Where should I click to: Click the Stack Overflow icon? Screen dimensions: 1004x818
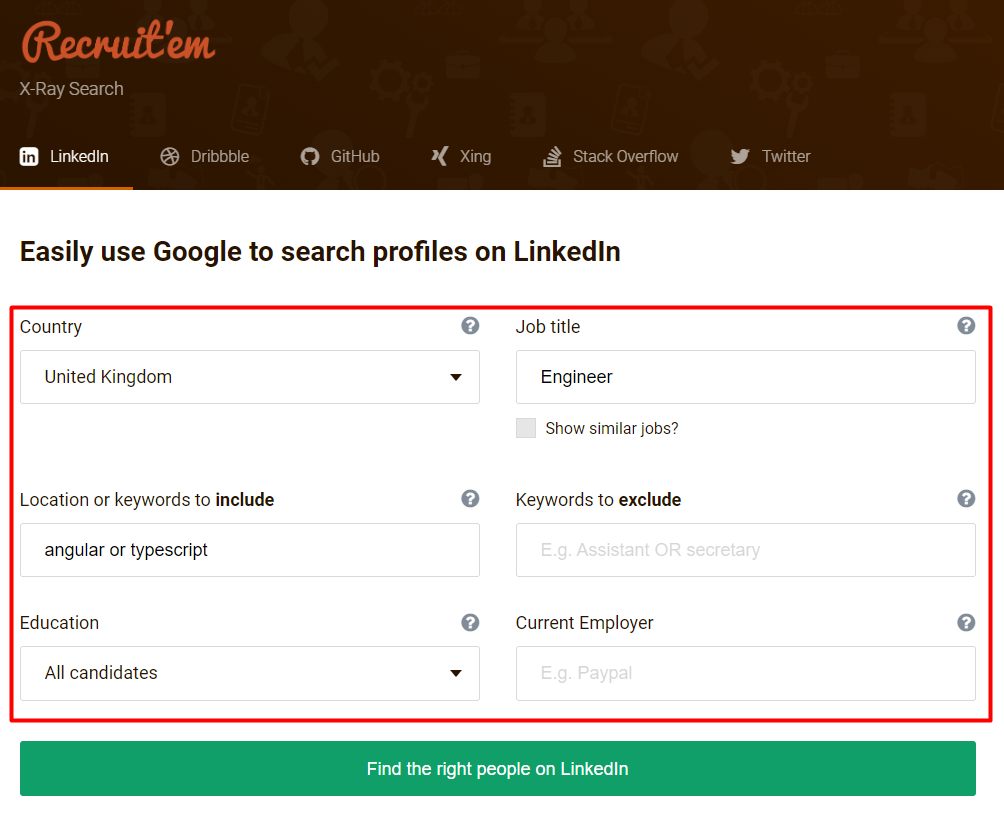pyautogui.click(x=551, y=156)
